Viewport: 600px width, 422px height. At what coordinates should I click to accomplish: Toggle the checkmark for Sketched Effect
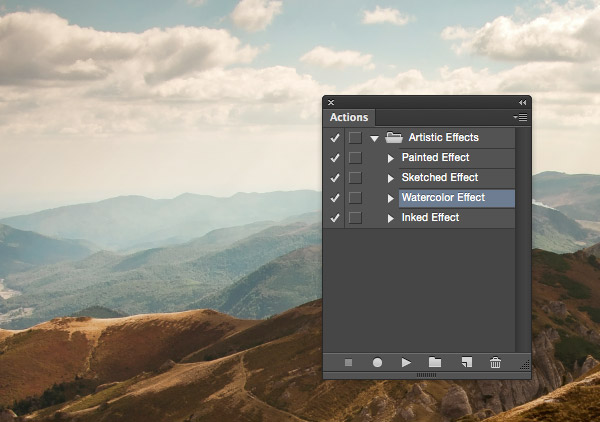pyautogui.click(x=335, y=178)
